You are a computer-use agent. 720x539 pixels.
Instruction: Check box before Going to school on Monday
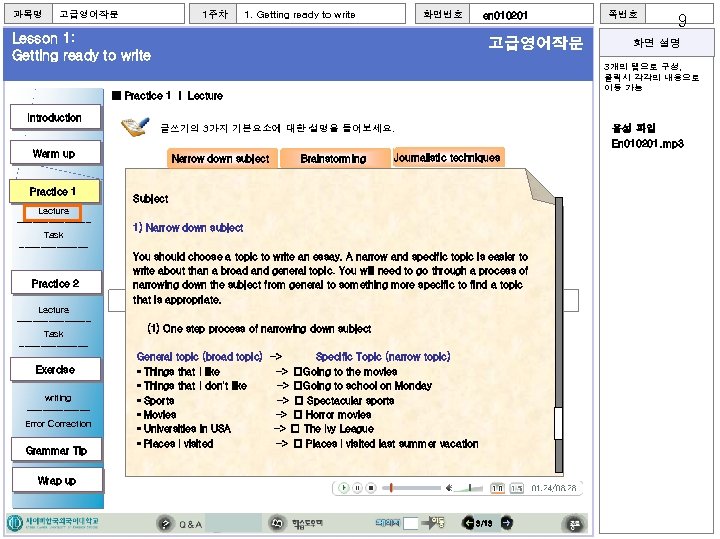298,386
